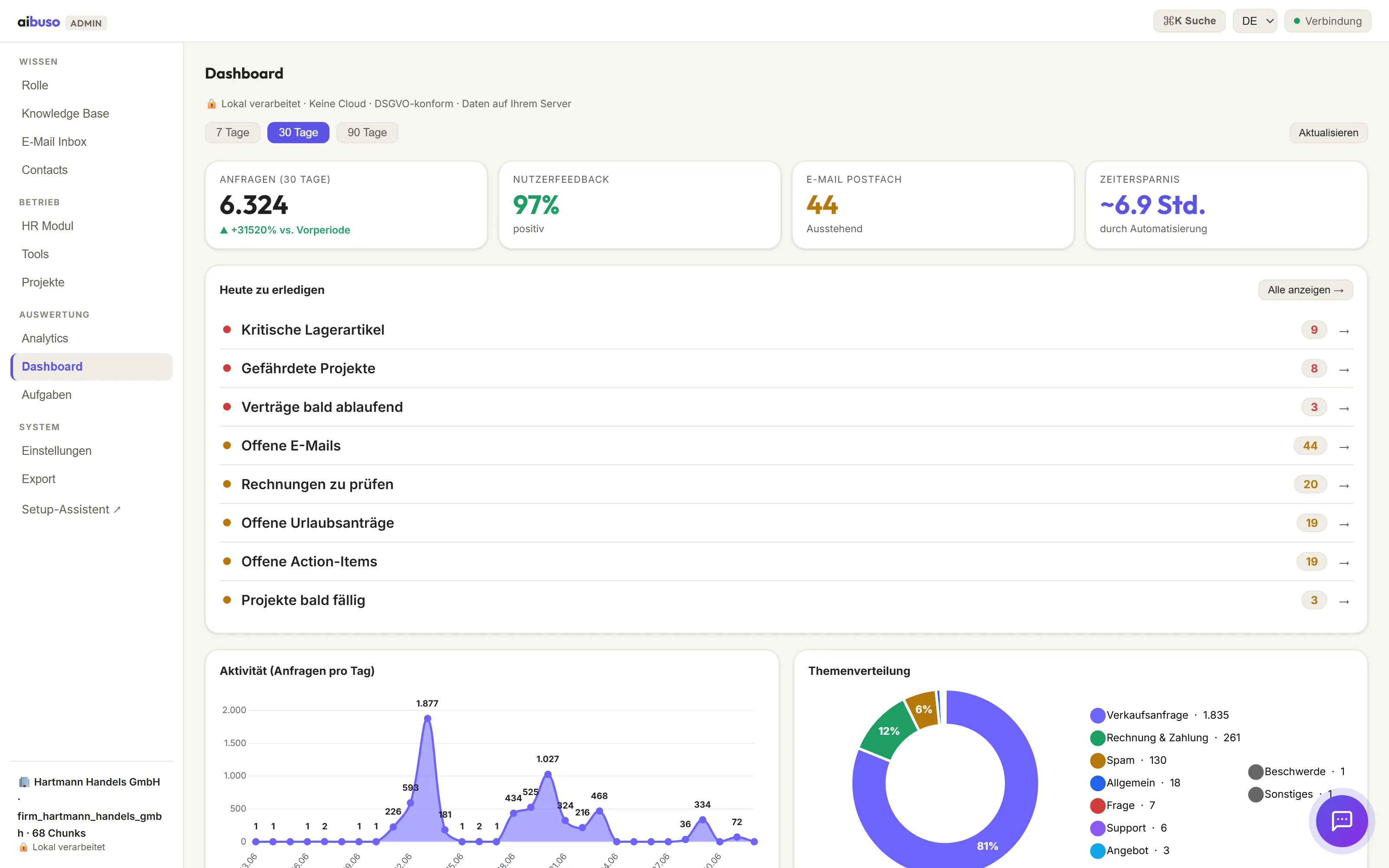The image size is (1389, 868).
Task: Click the Angebot legend color swatch
Action: pyautogui.click(x=1097, y=851)
